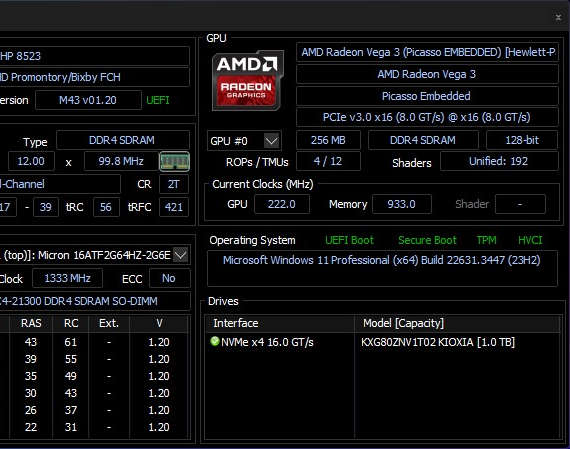Viewport: 570px width, 449px height.
Task: Click the PCIe v3.0 x16 bus field
Action: coord(427,117)
